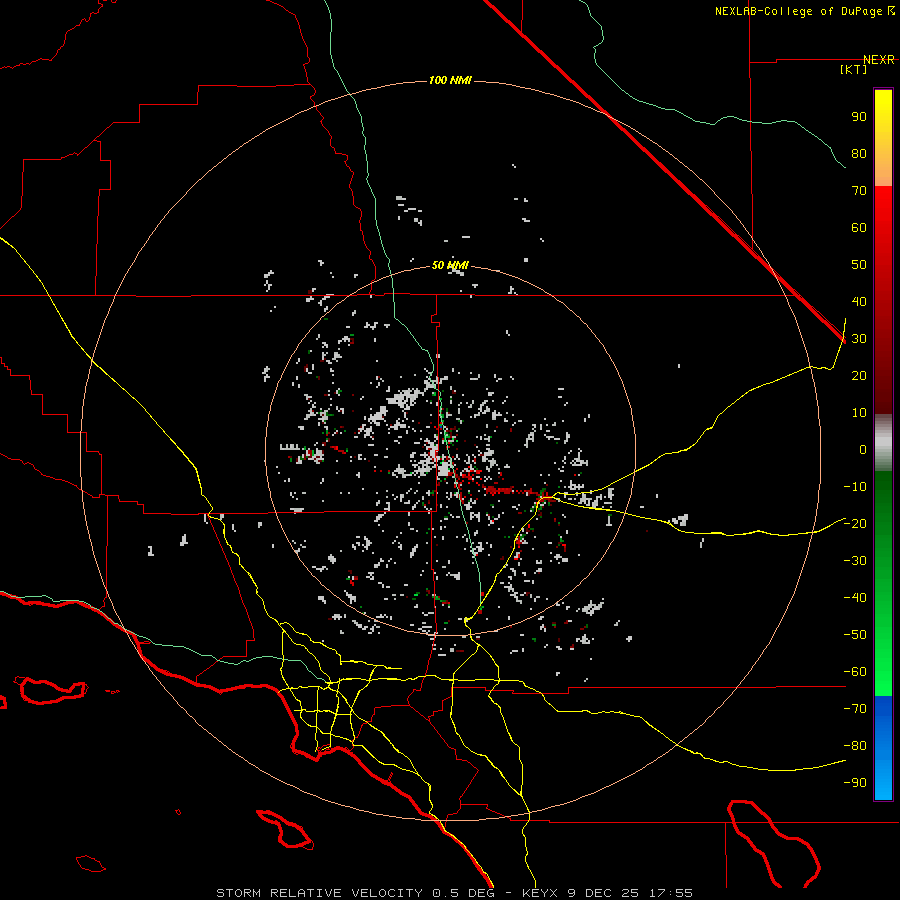Select the "-20" value on velocity scale
900x900 pixels.
coord(855,524)
